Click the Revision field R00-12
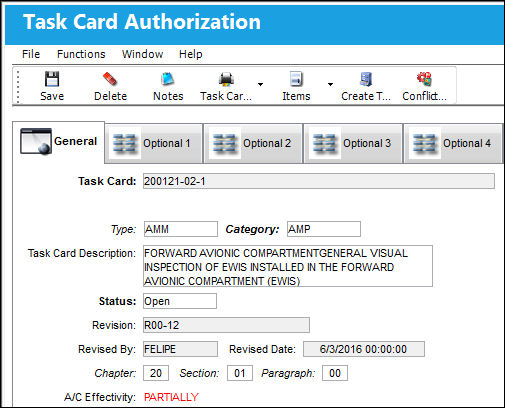505x408 pixels. 226,325
